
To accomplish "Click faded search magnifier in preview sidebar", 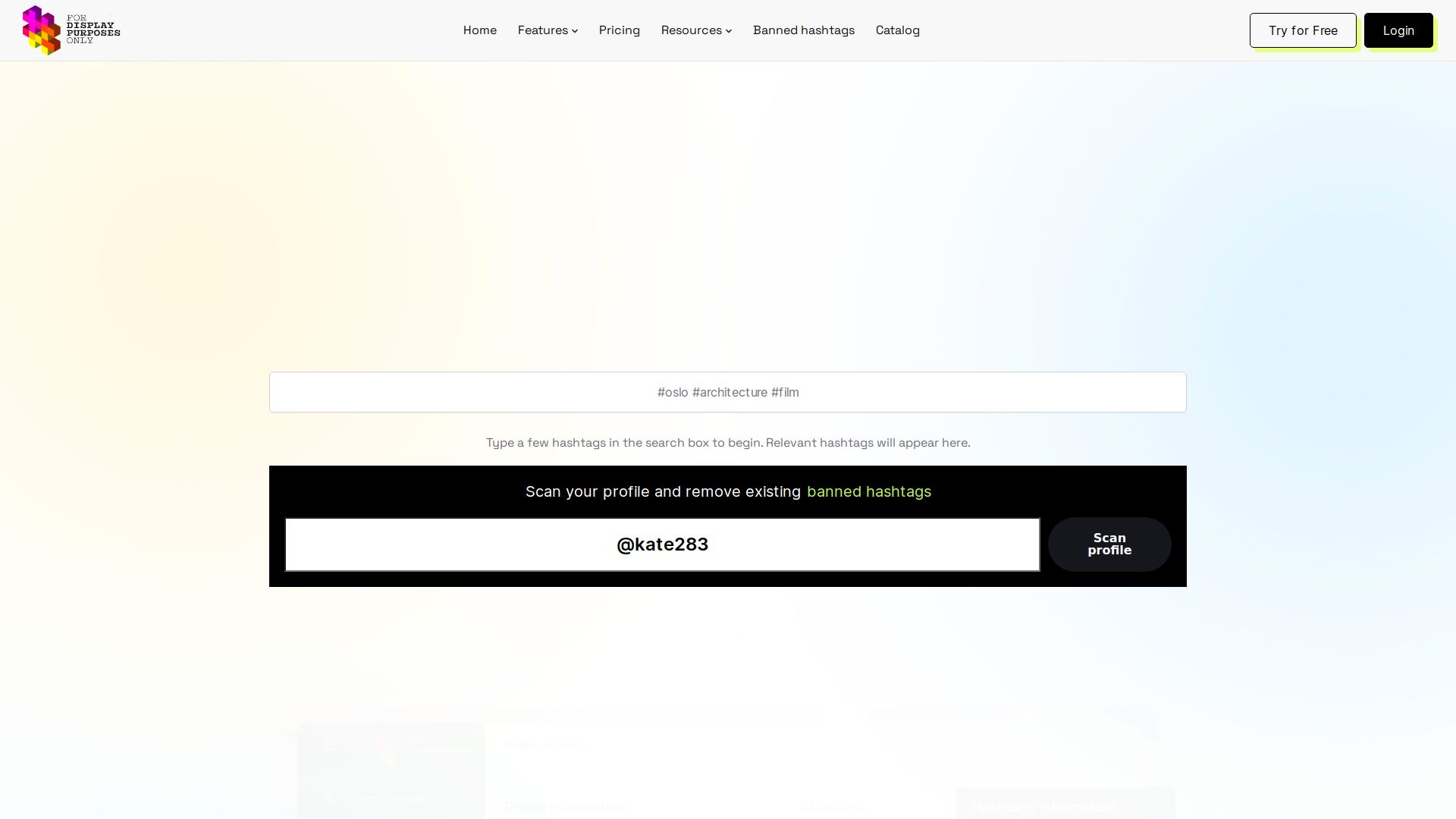I will click(x=328, y=797).
